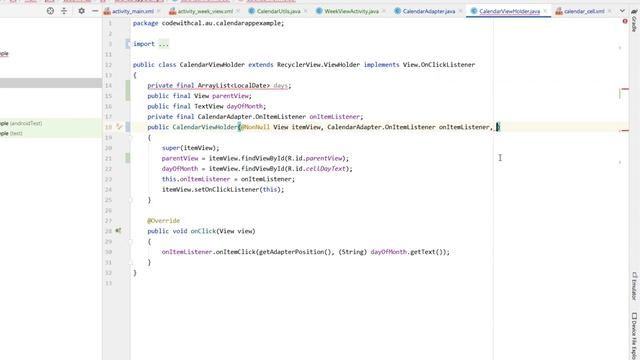640x360 pixels.
Task: Close the CalendarAdapter.java tab
Action: tap(460, 11)
